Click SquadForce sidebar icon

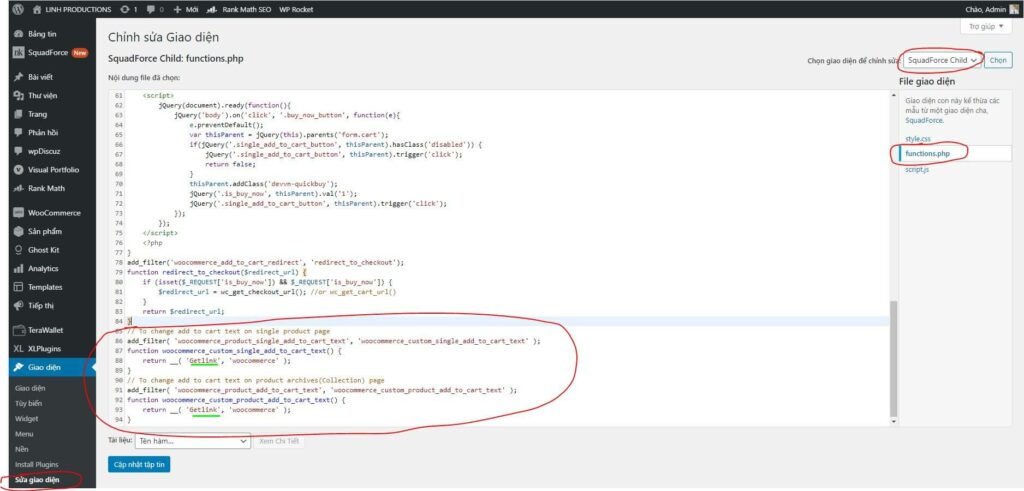(19, 53)
